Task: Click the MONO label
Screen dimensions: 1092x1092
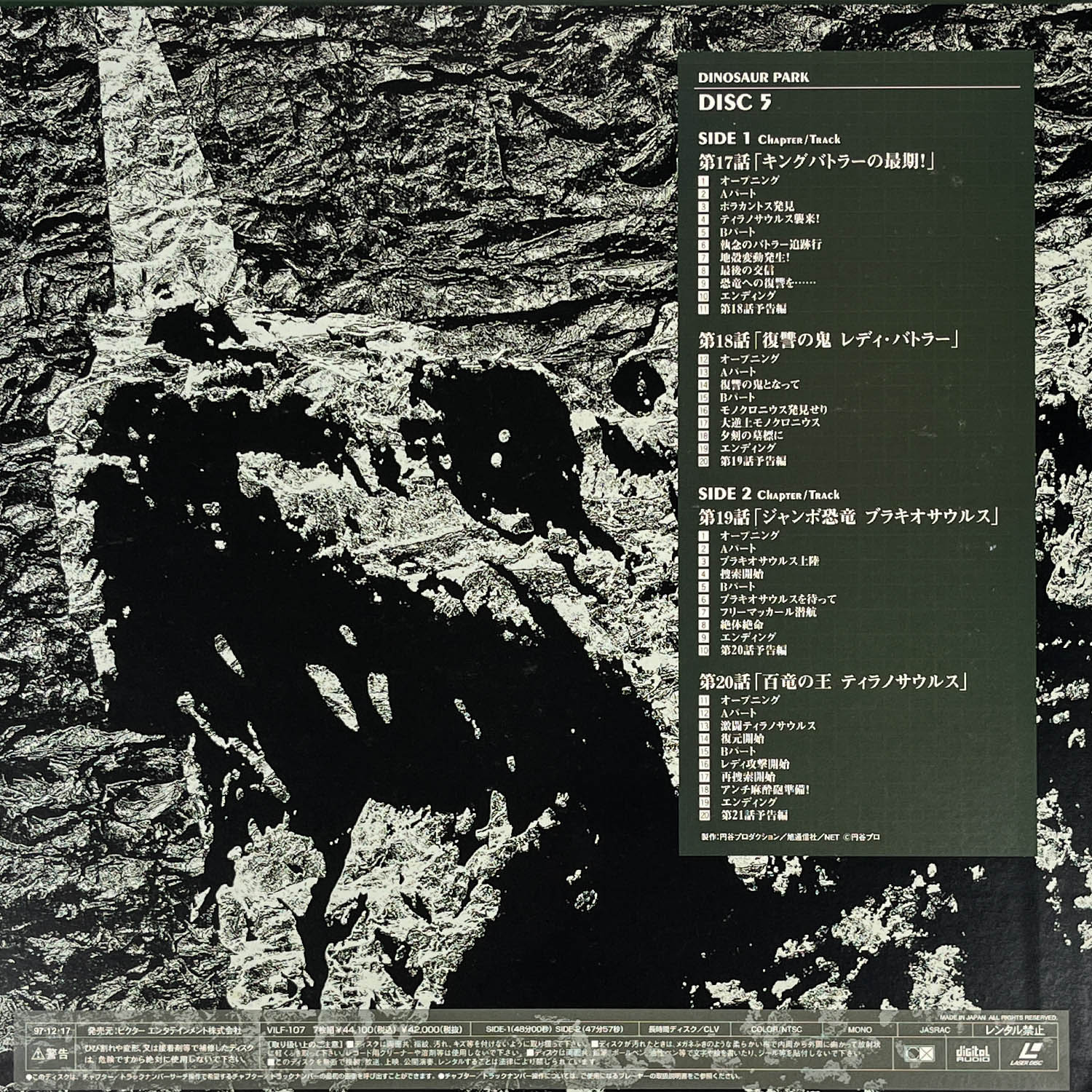Action: (859, 1030)
